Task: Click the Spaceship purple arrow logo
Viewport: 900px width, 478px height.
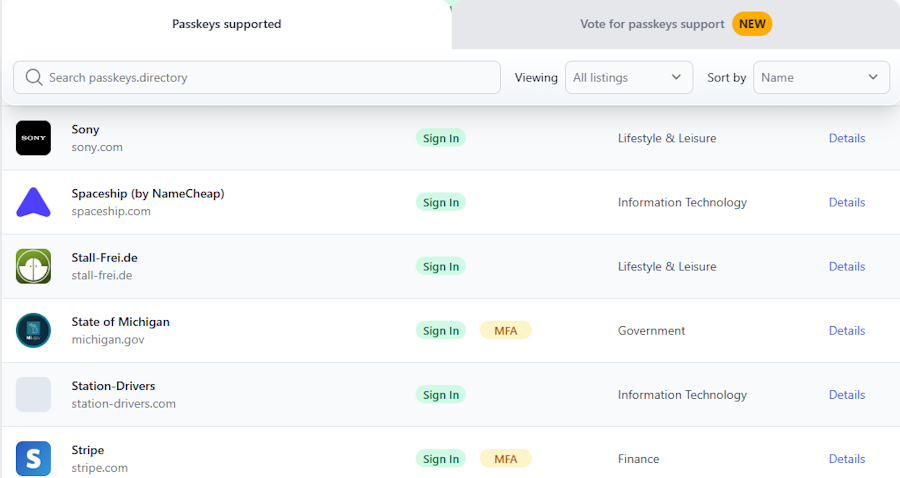Action: 33,202
